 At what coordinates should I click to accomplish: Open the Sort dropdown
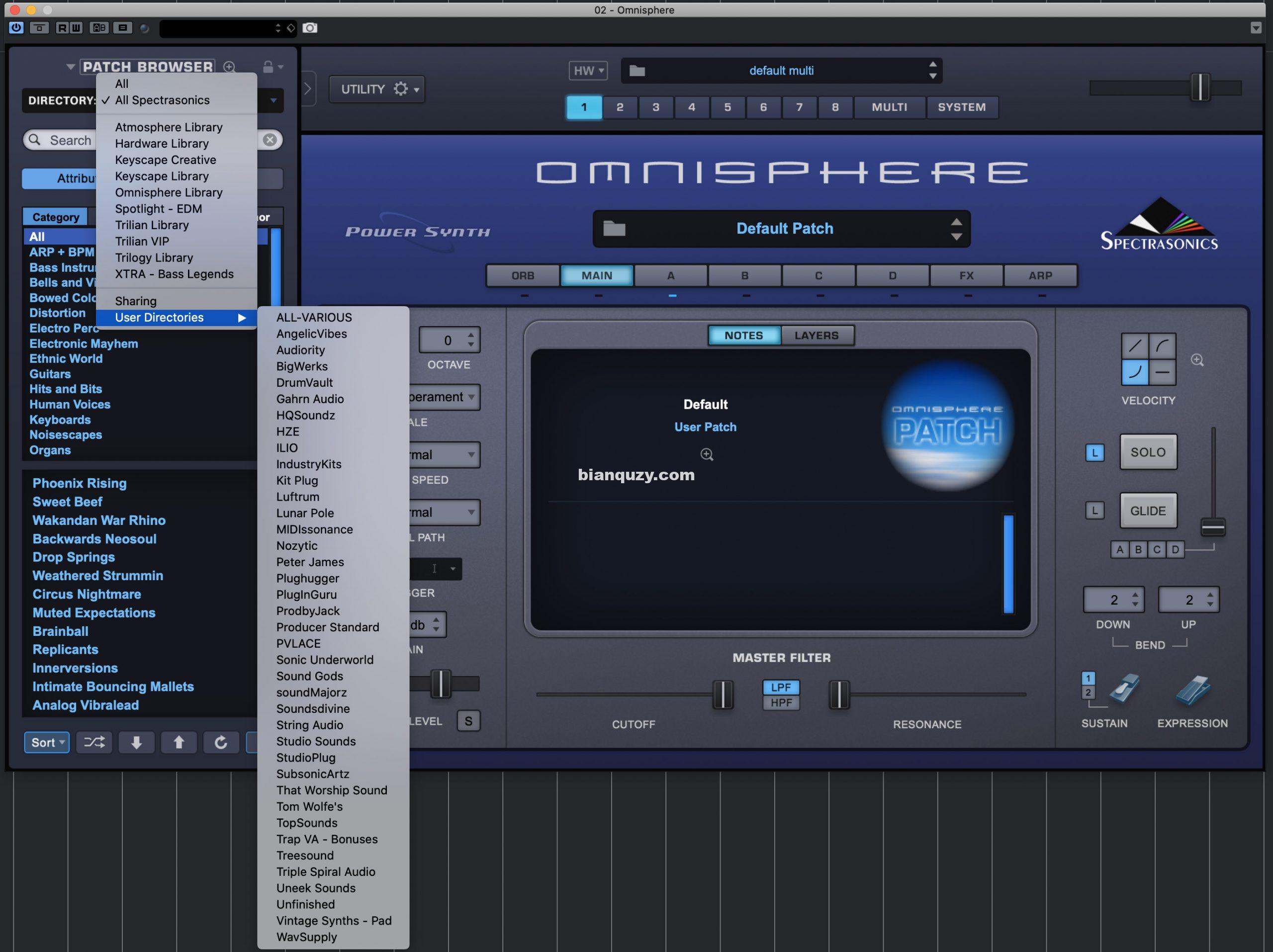47,742
